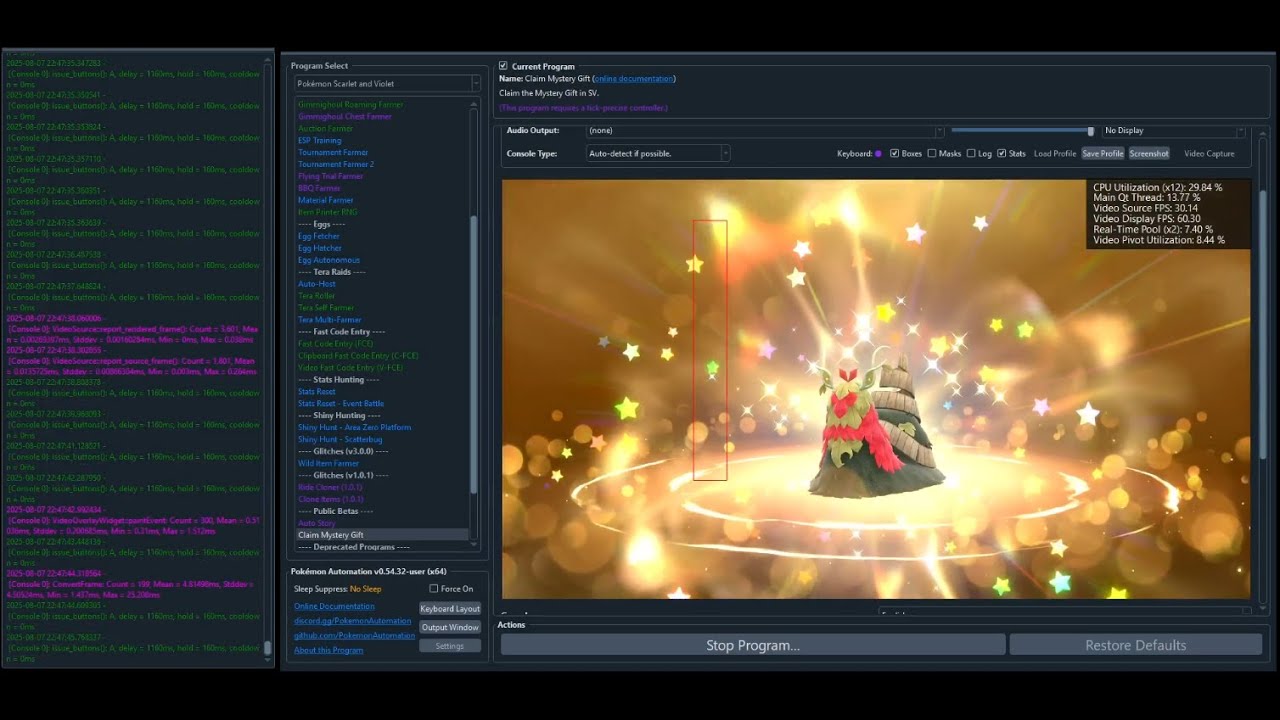The image size is (1280, 720).
Task: Click Restore Defaults button
Action: [1136, 646]
